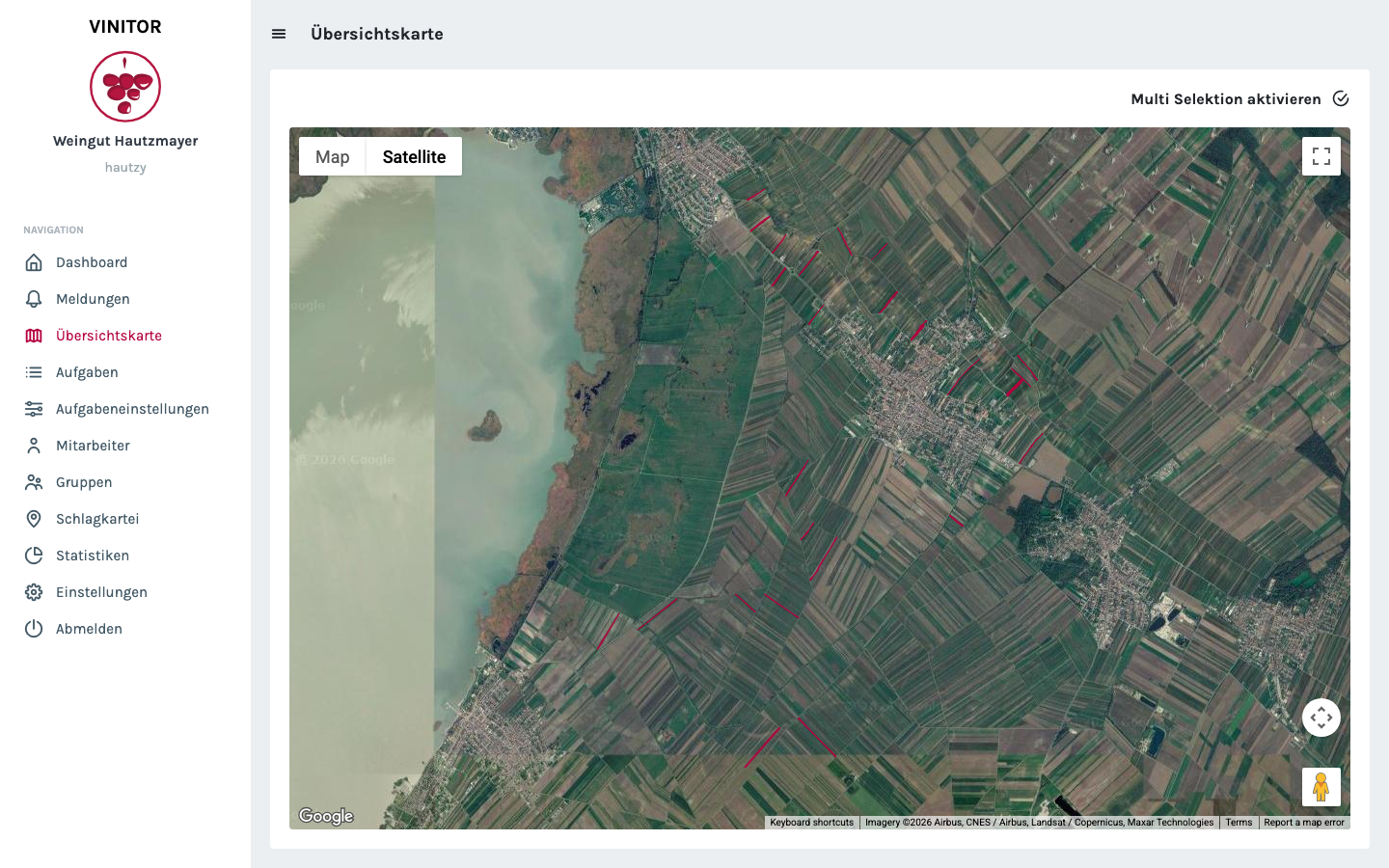
Task: Click the island in the lake
Action: (x=485, y=425)
